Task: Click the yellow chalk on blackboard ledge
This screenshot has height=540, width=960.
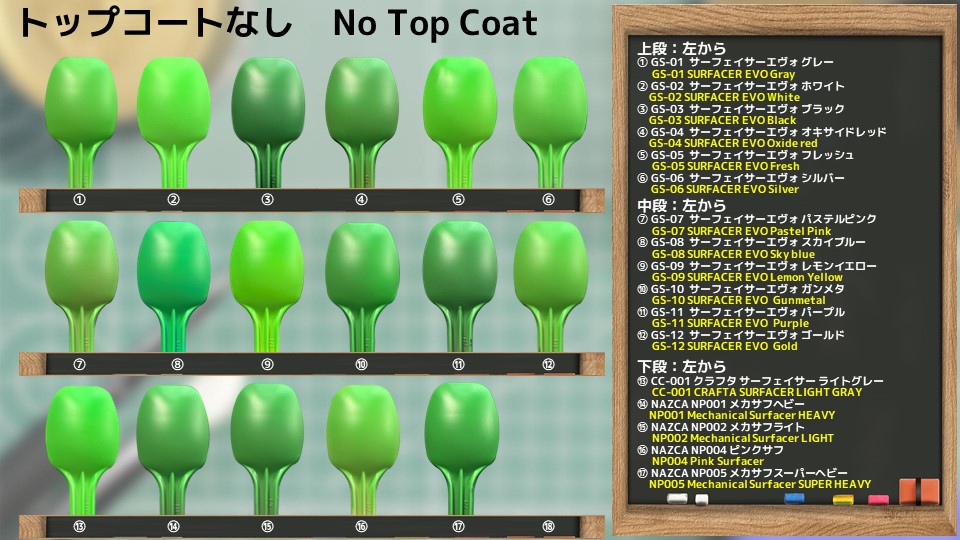Action: pyautogui.click(x=843, y=500)
